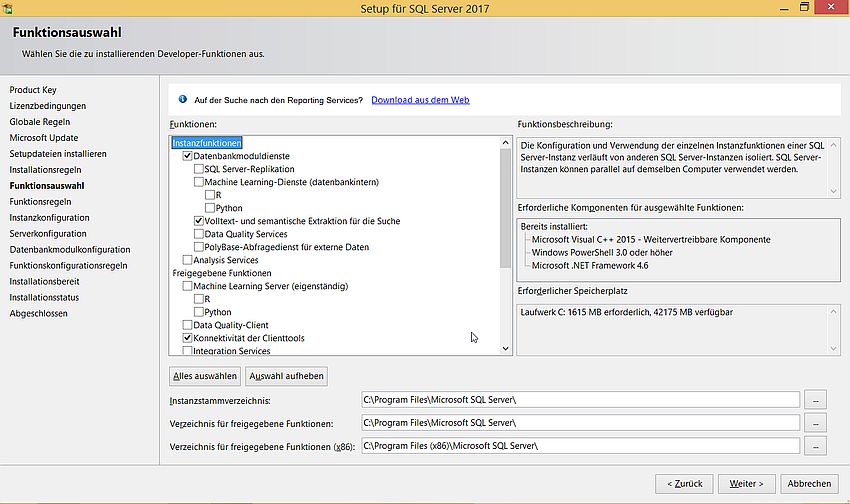The height and width of the screenshot is (504, 850).
Task: Select the Installationsstatus step
Action: coord(44,298)
